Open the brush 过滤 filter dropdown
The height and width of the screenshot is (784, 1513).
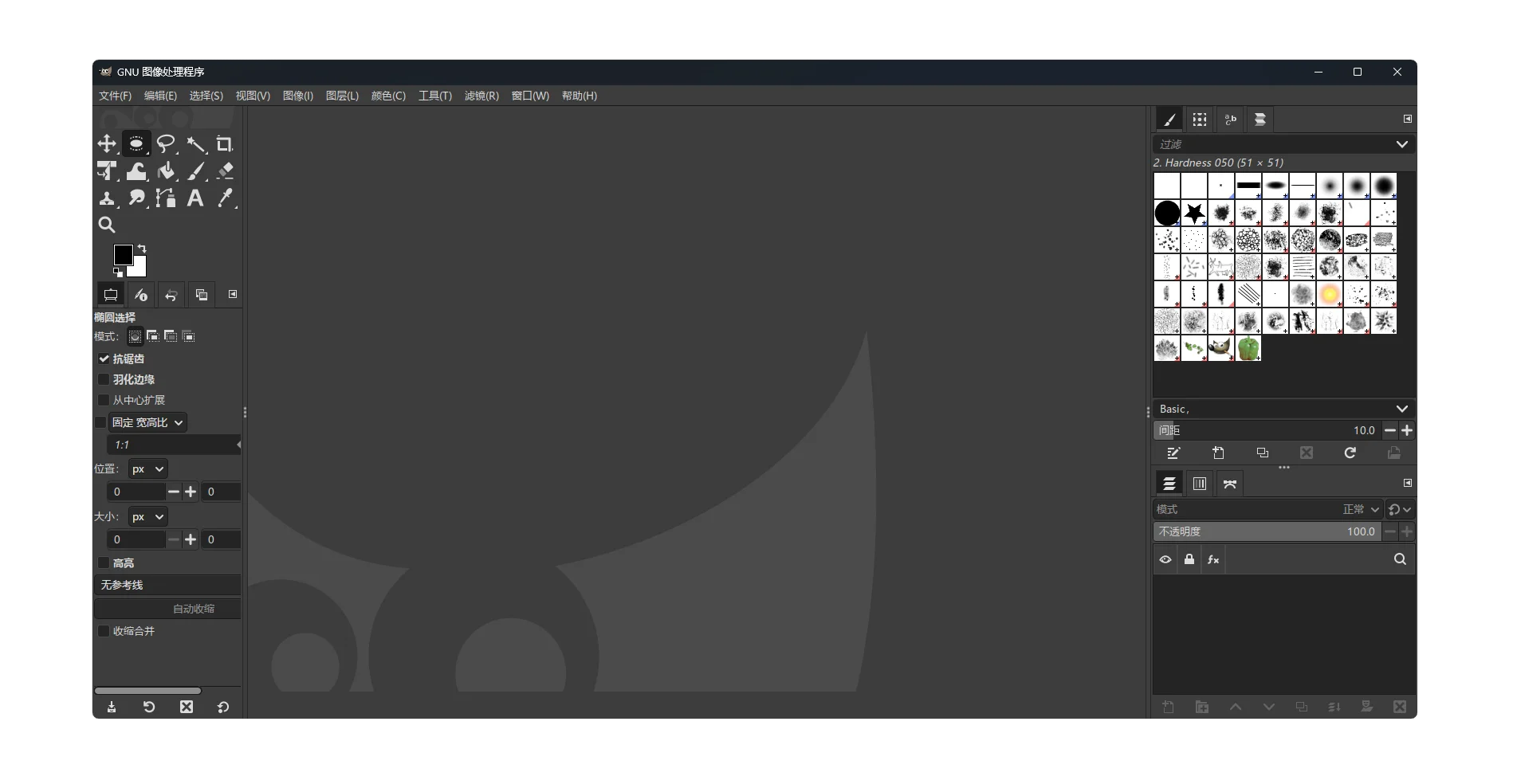click(x=1402, y=144)
